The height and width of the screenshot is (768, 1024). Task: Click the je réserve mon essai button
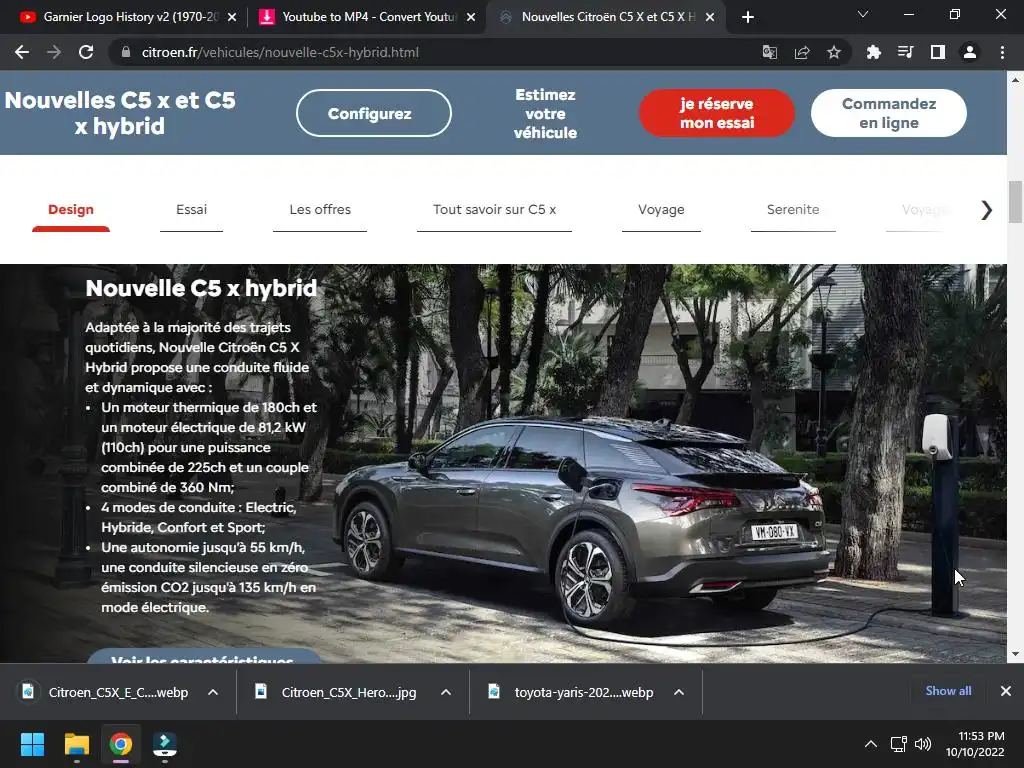pyautogui.click(x=717, y=113)
